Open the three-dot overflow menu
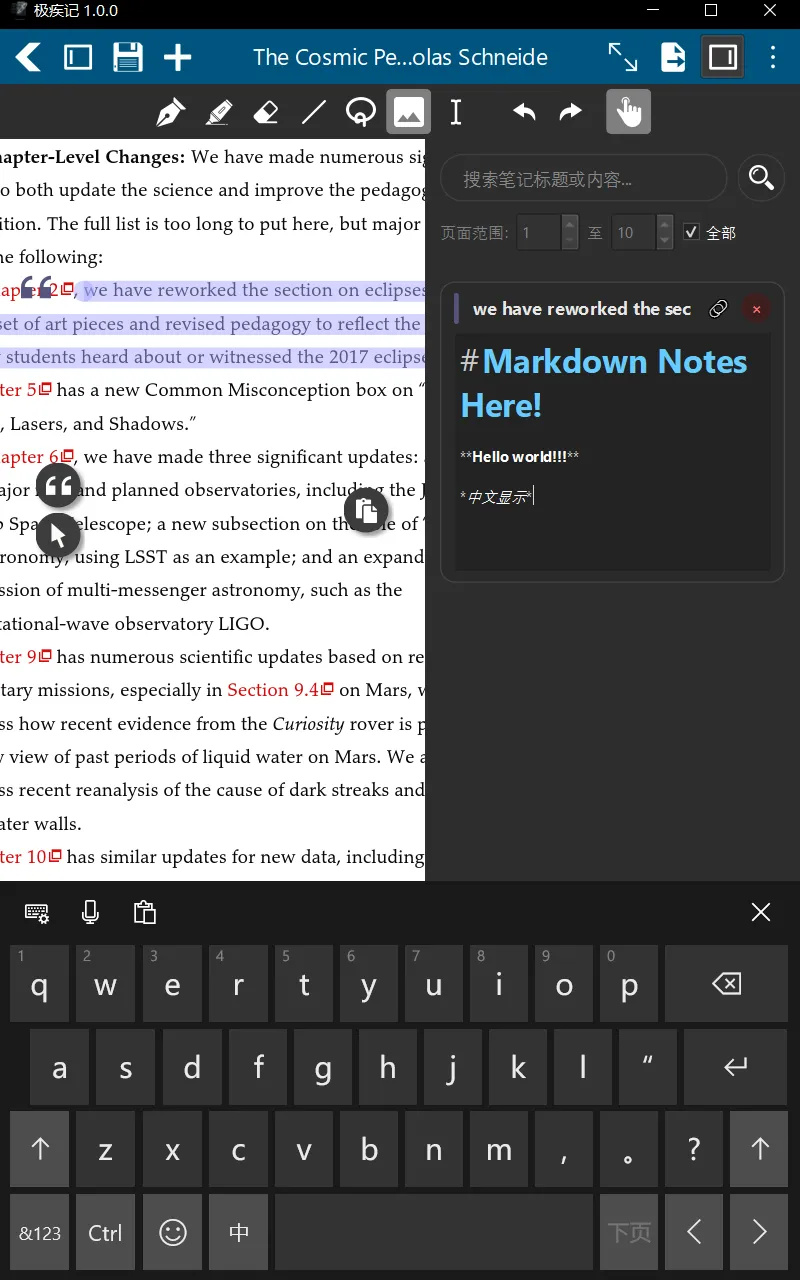This screenshot has width=800, height=1280. 773,57
